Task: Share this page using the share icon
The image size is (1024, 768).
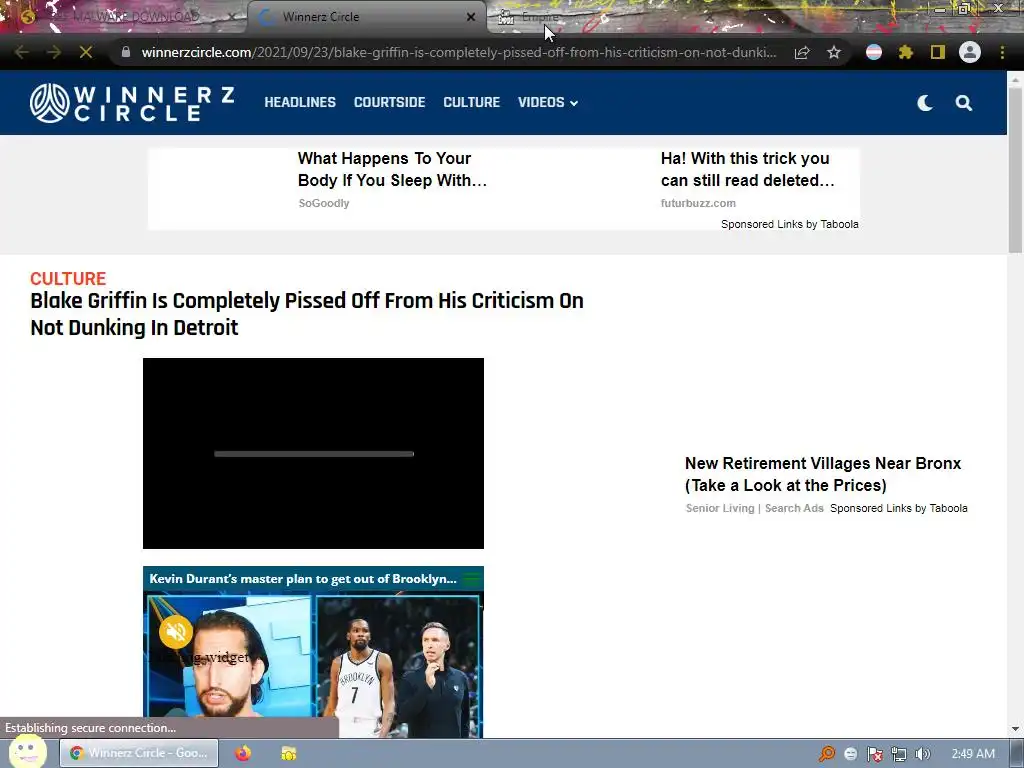Action: 802,52
